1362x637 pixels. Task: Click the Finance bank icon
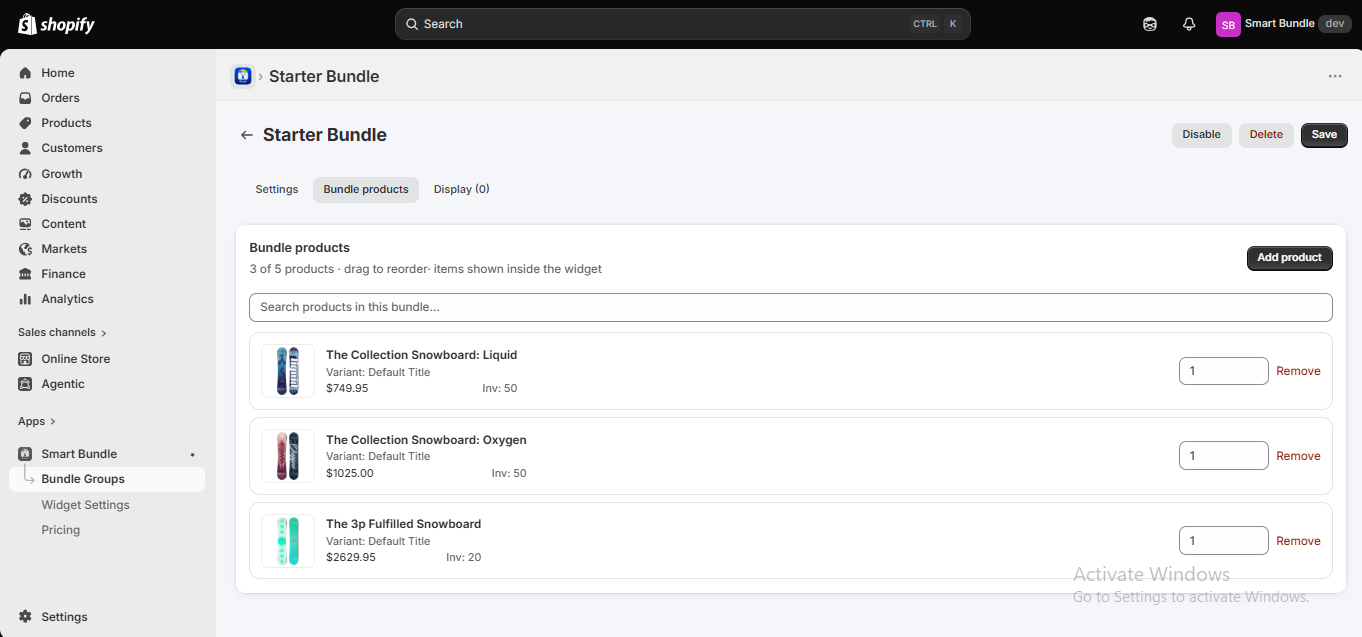[x=25, y=274]
